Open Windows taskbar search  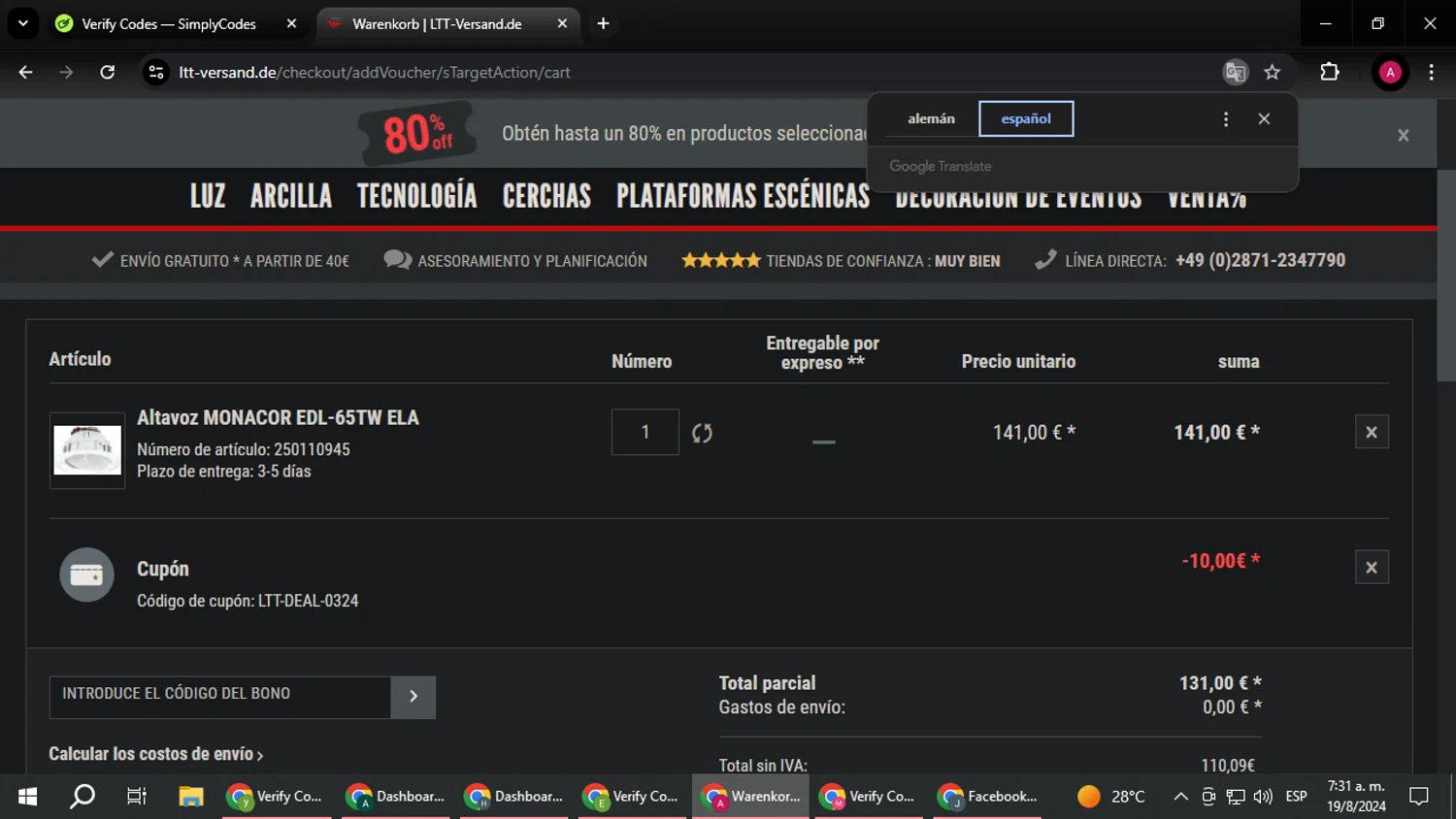pyautogui.click(x=83, y=797)
